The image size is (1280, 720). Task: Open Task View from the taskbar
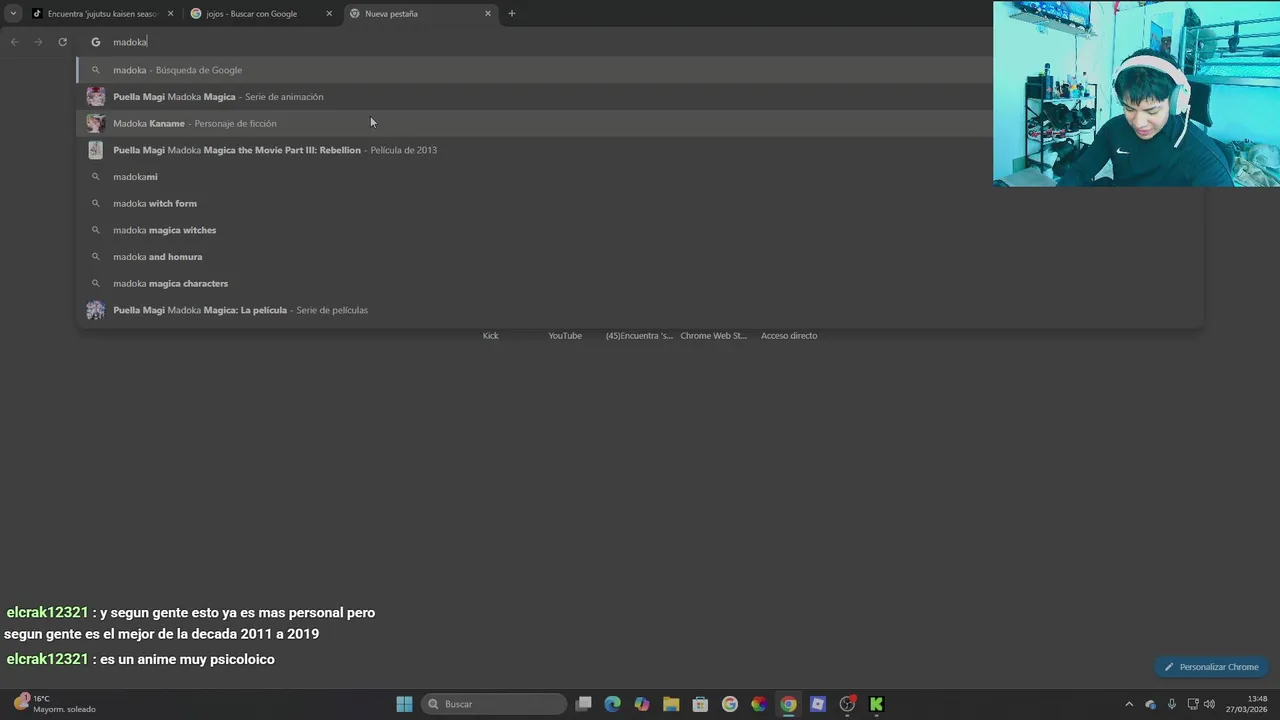[x=584, y=704]
